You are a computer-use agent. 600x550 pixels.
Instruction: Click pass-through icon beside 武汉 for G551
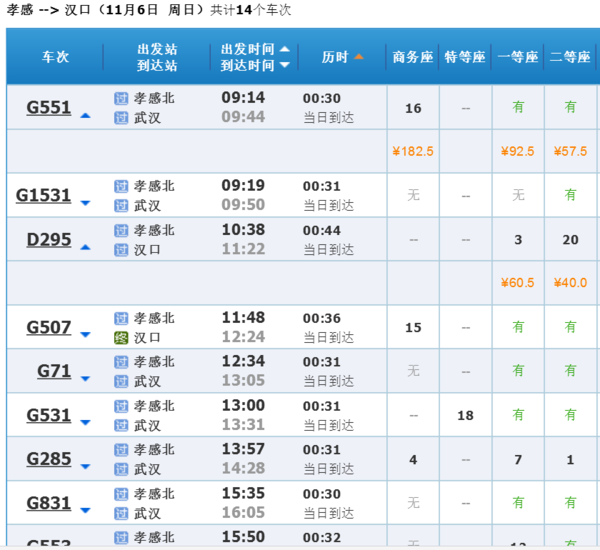click(x=121, y=118)
